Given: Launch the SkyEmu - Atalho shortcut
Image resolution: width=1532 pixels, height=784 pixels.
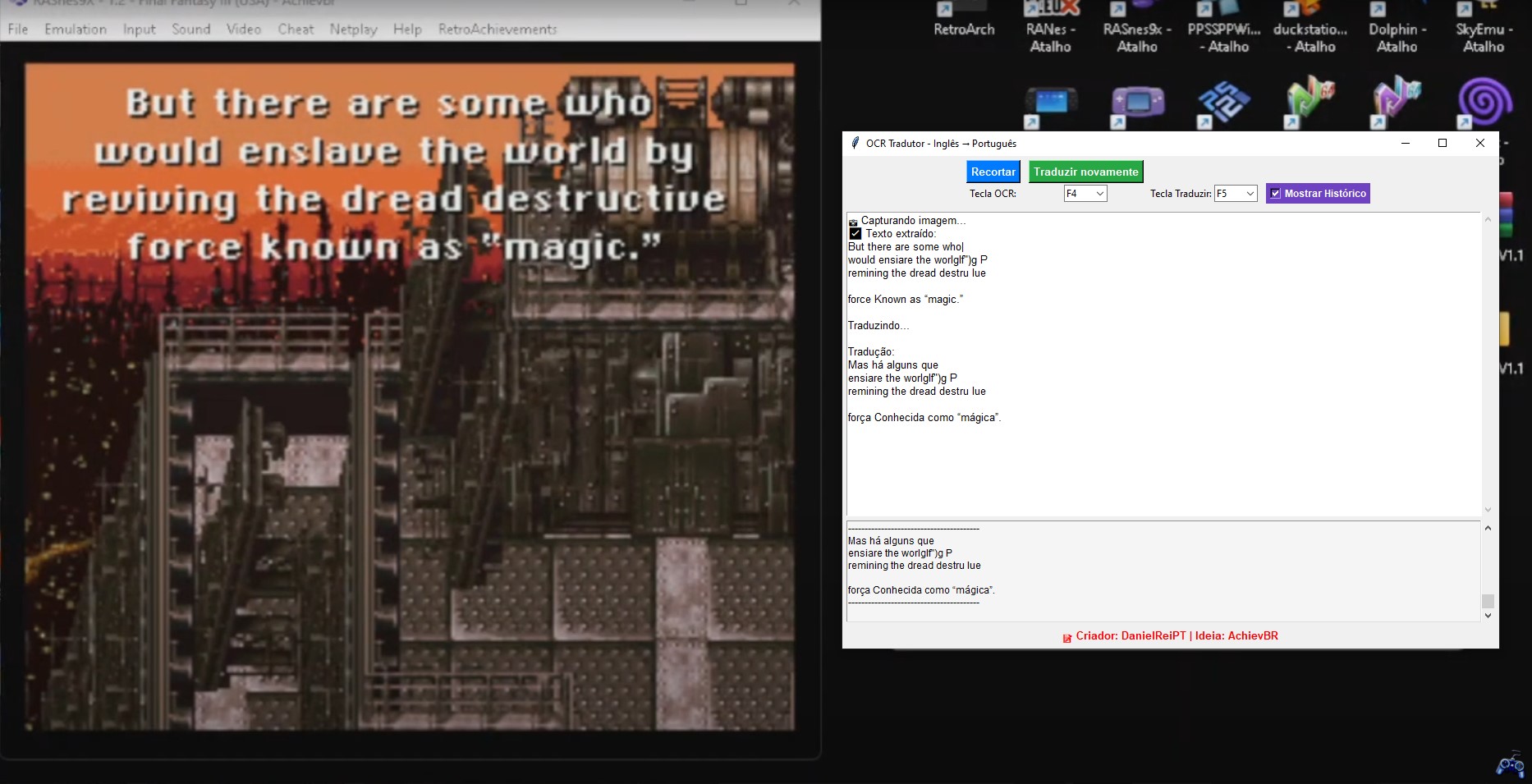Looking at the screenshot, I should coord(1484,27).
